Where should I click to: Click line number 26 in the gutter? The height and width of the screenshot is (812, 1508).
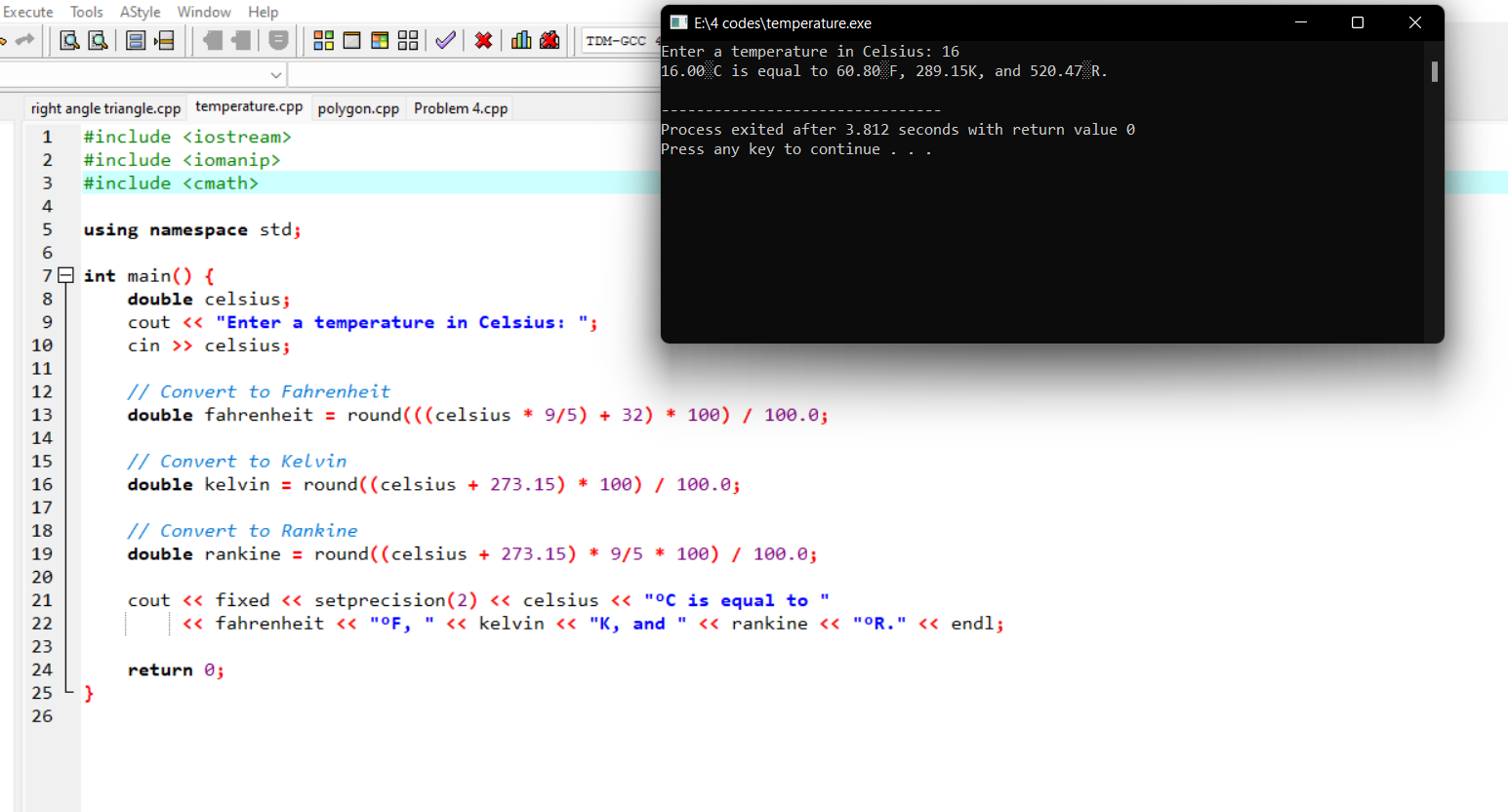[x=42, y=715]
